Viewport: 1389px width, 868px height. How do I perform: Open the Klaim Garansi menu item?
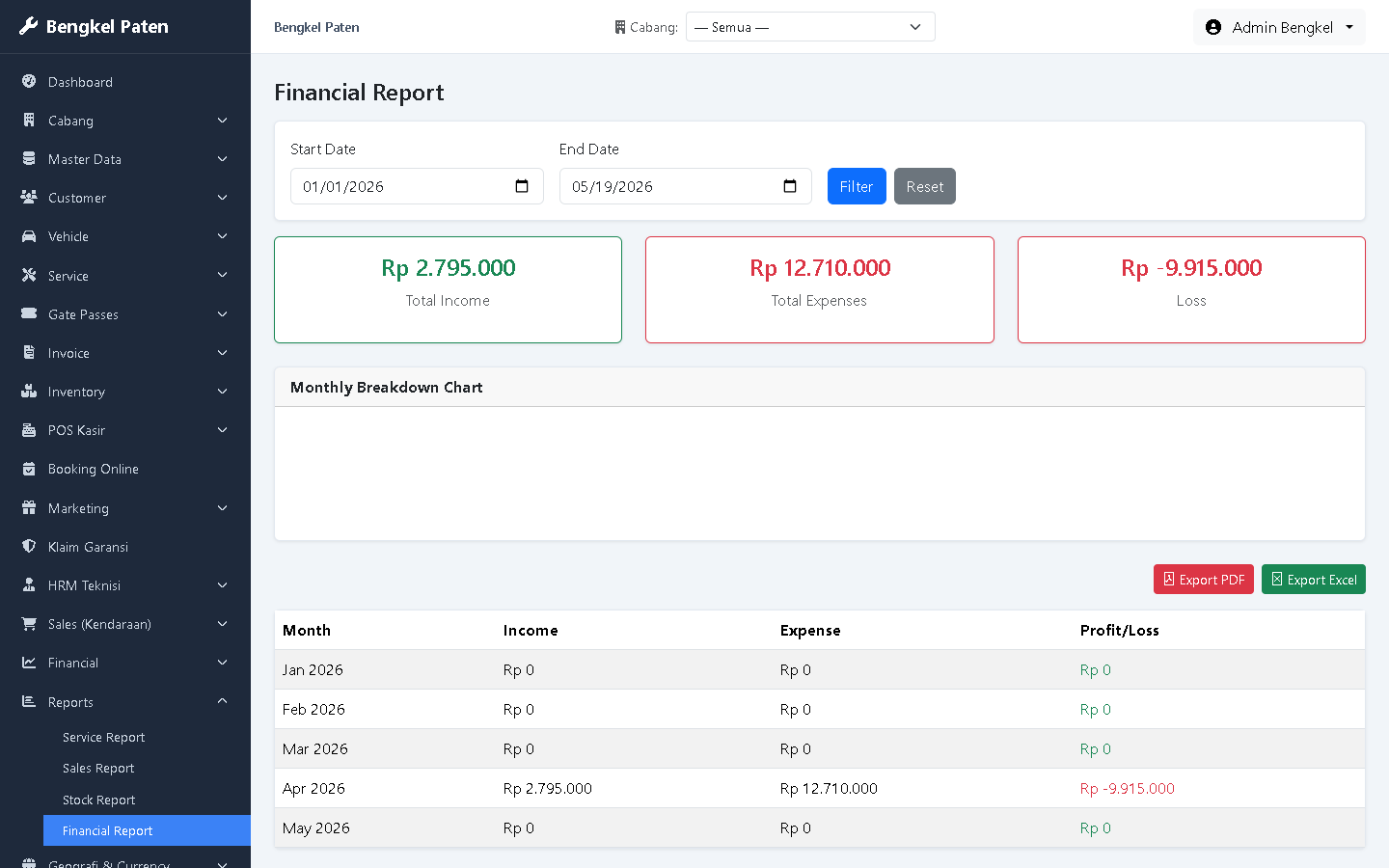point(125,547)
